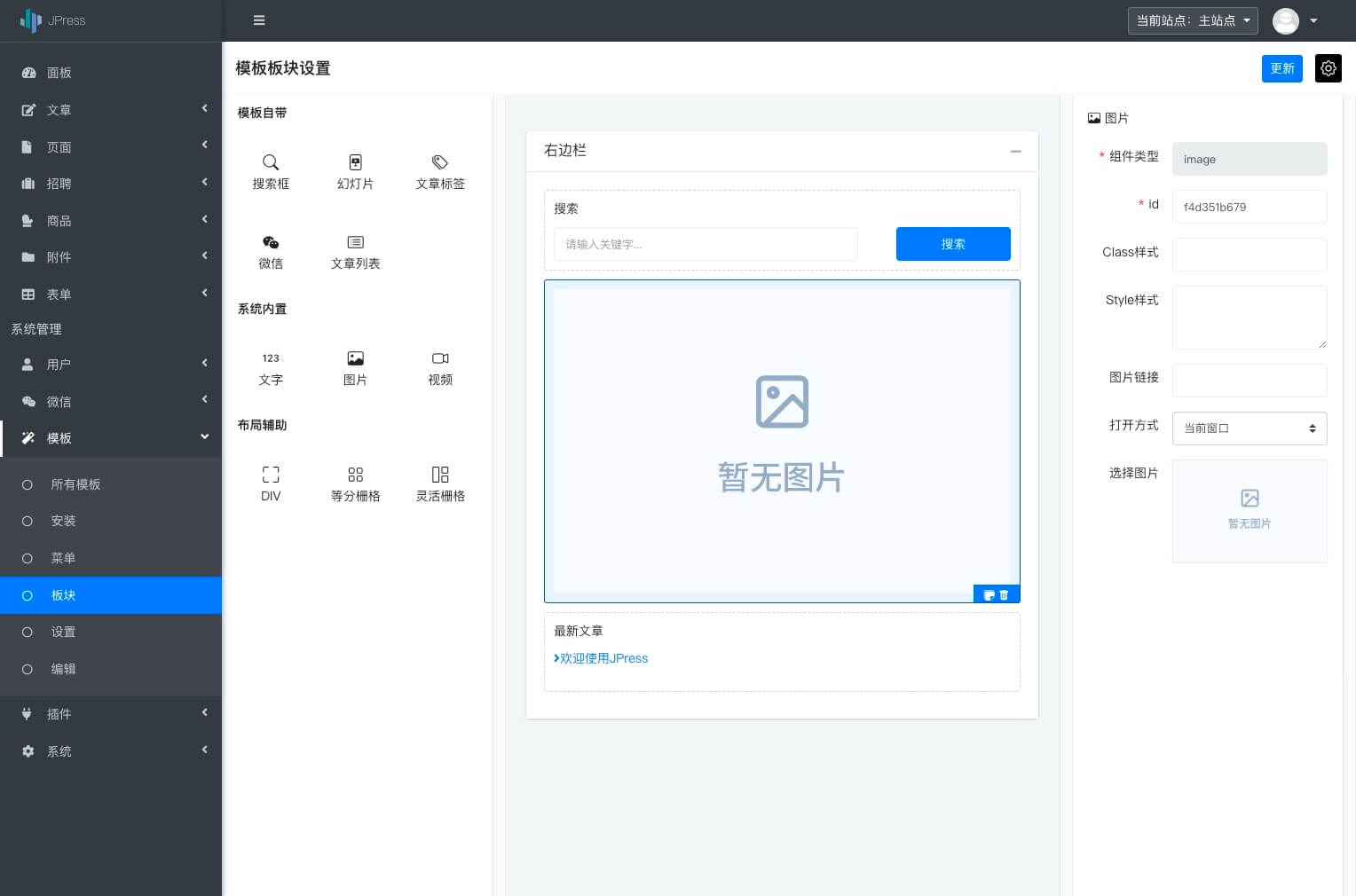
Task: Focus the 请输入关键字 search input
Action: click(x=706, y=244)
